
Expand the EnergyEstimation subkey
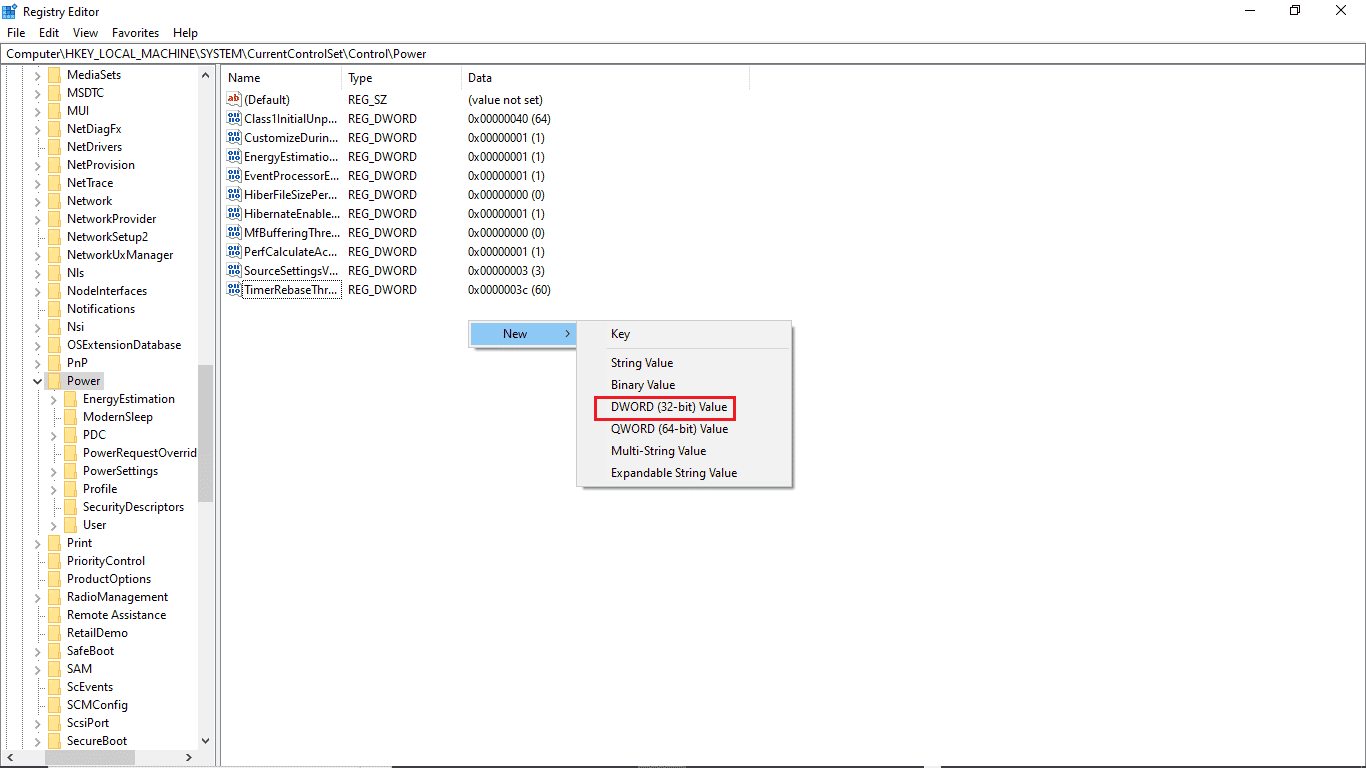[54, 399]
